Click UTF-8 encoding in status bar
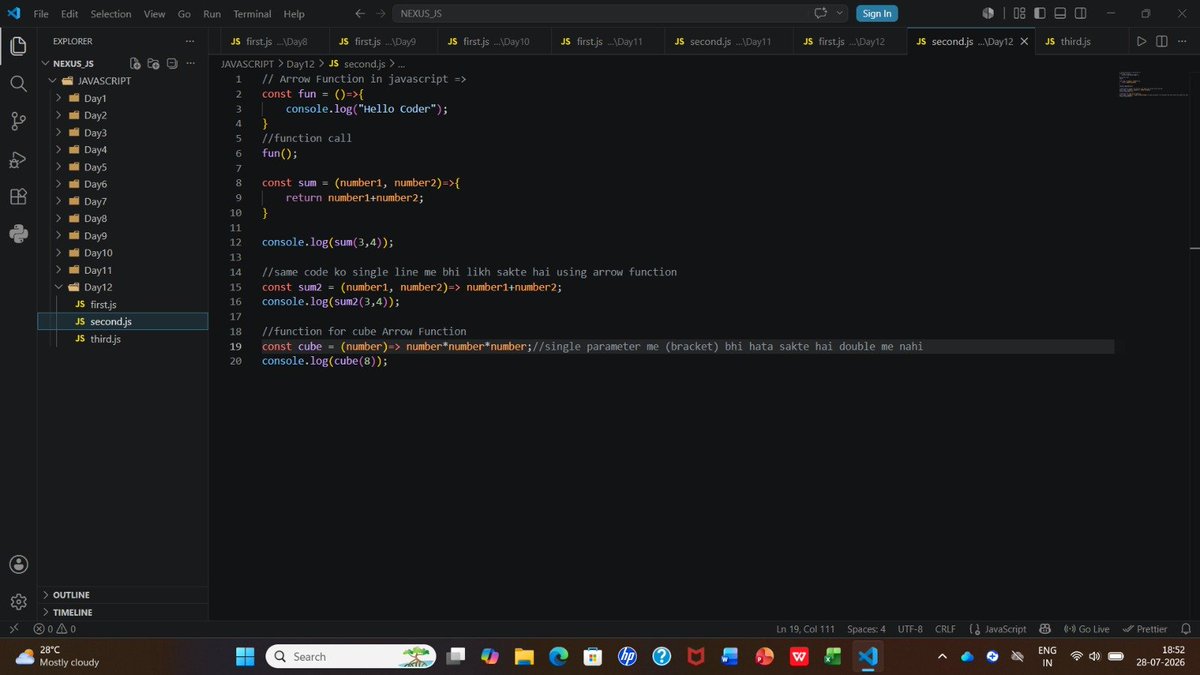Viewport: 1200px width, 675px height. [910, 629]
